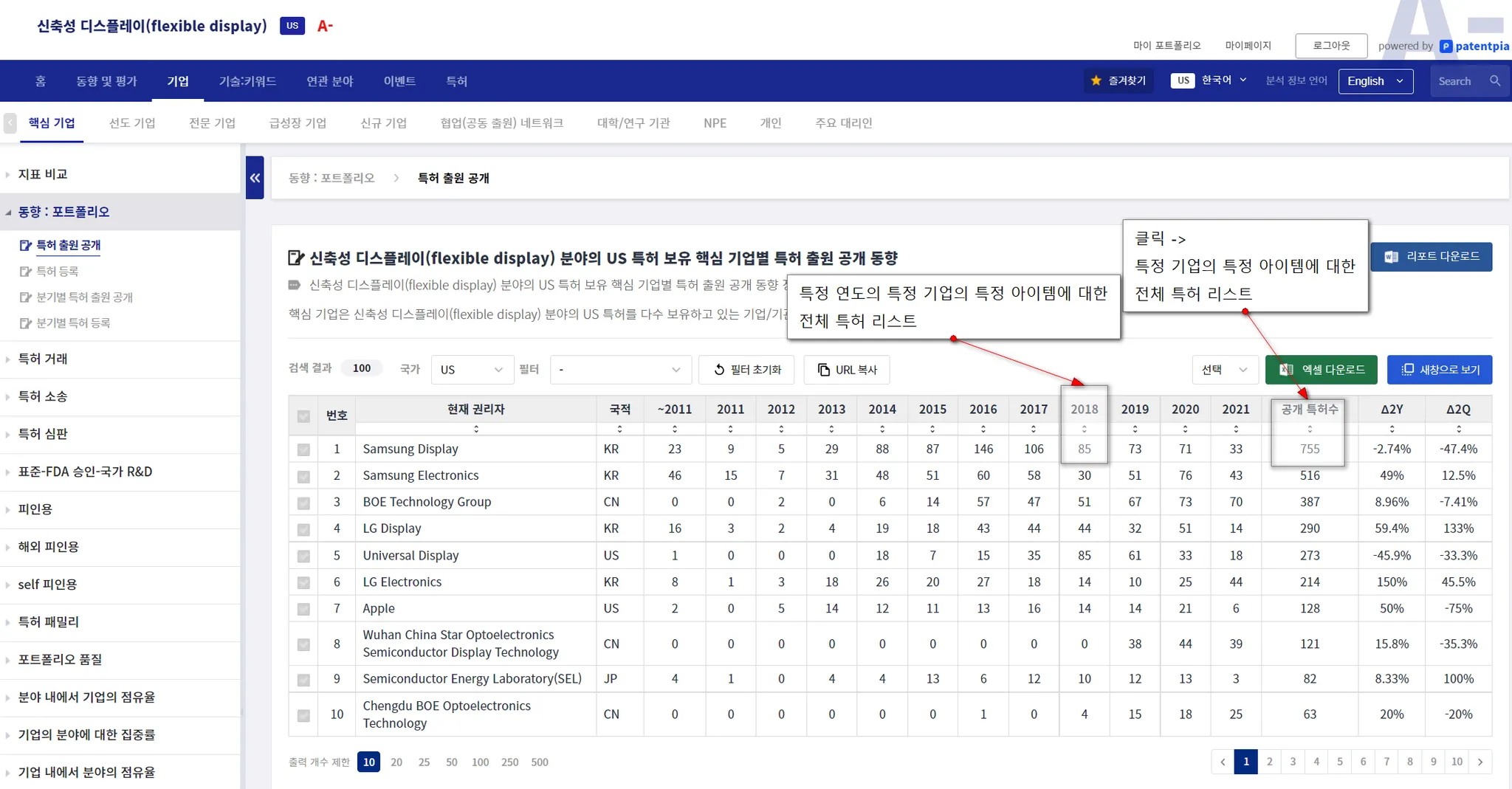The height and width of the screenshot is (789, 1512).
Task: Open 분기별 특허 출원 공개 in sidebar
Action: (x=85, y=297)
